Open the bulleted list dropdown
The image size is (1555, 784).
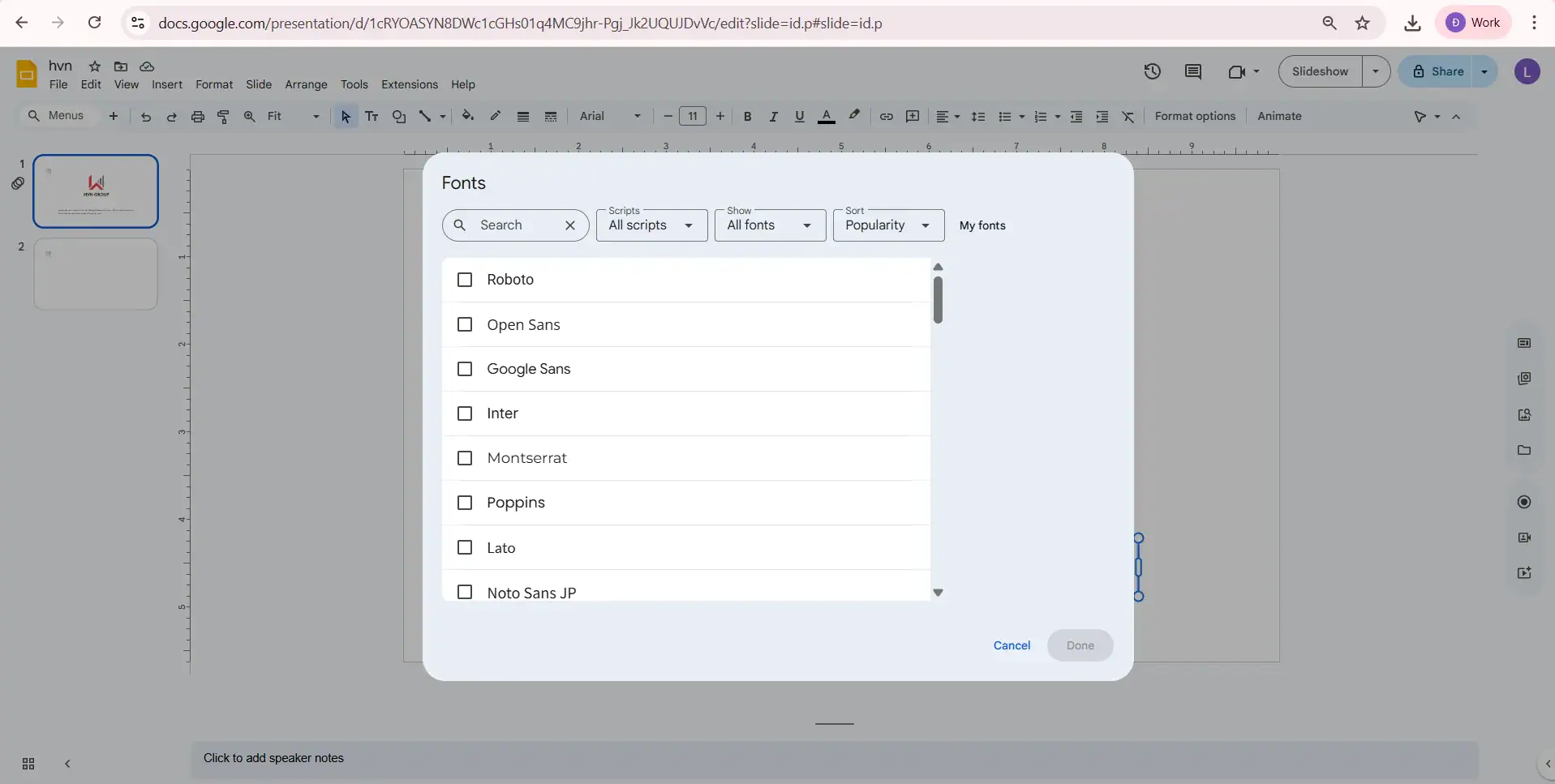pyautogui.click(x=1011, y=117)
